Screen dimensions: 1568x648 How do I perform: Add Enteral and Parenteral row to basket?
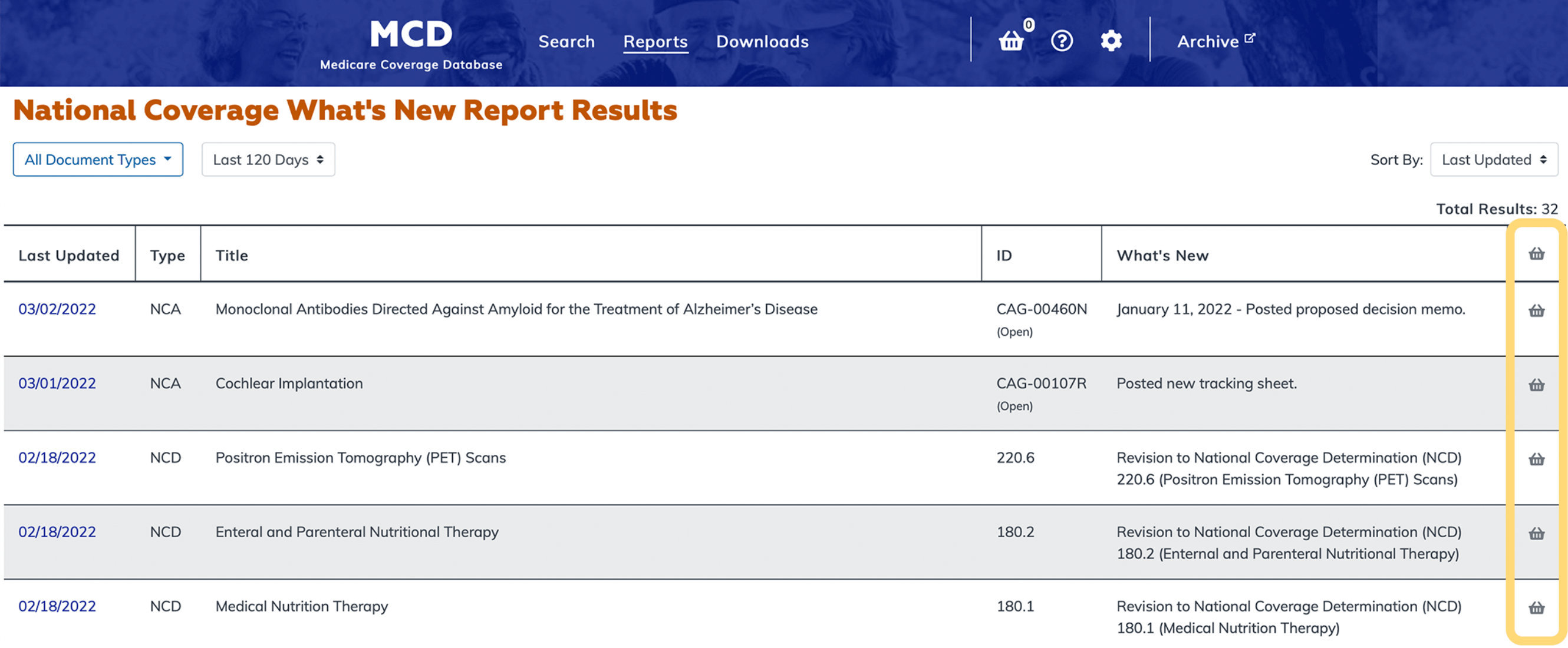point(1536,534)
